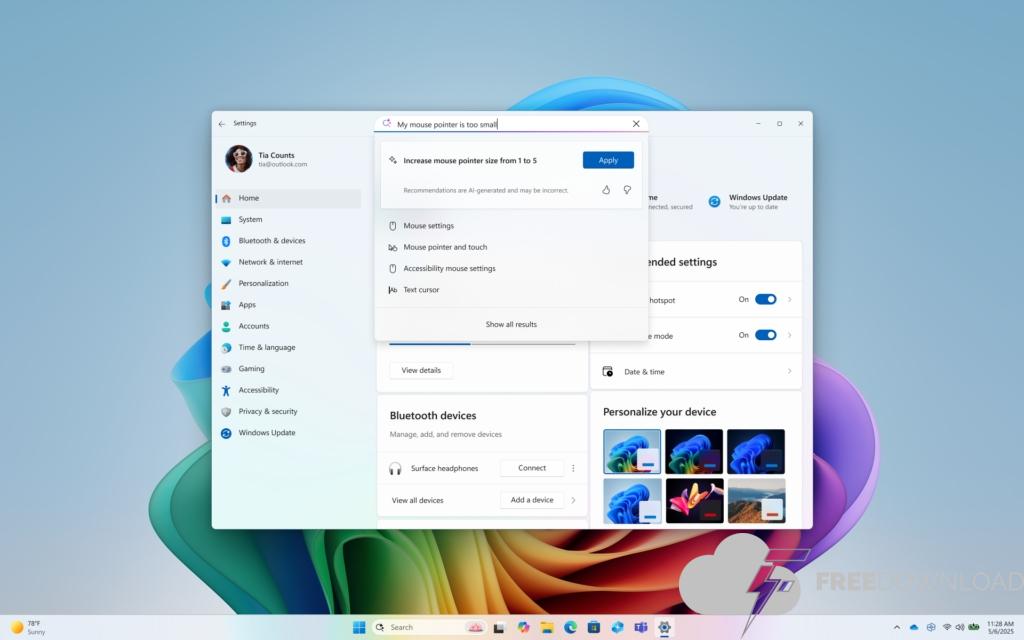Expand the View all devices chevron
The width and height of the screenshot is (1024, 640).
tap(573, 500)
